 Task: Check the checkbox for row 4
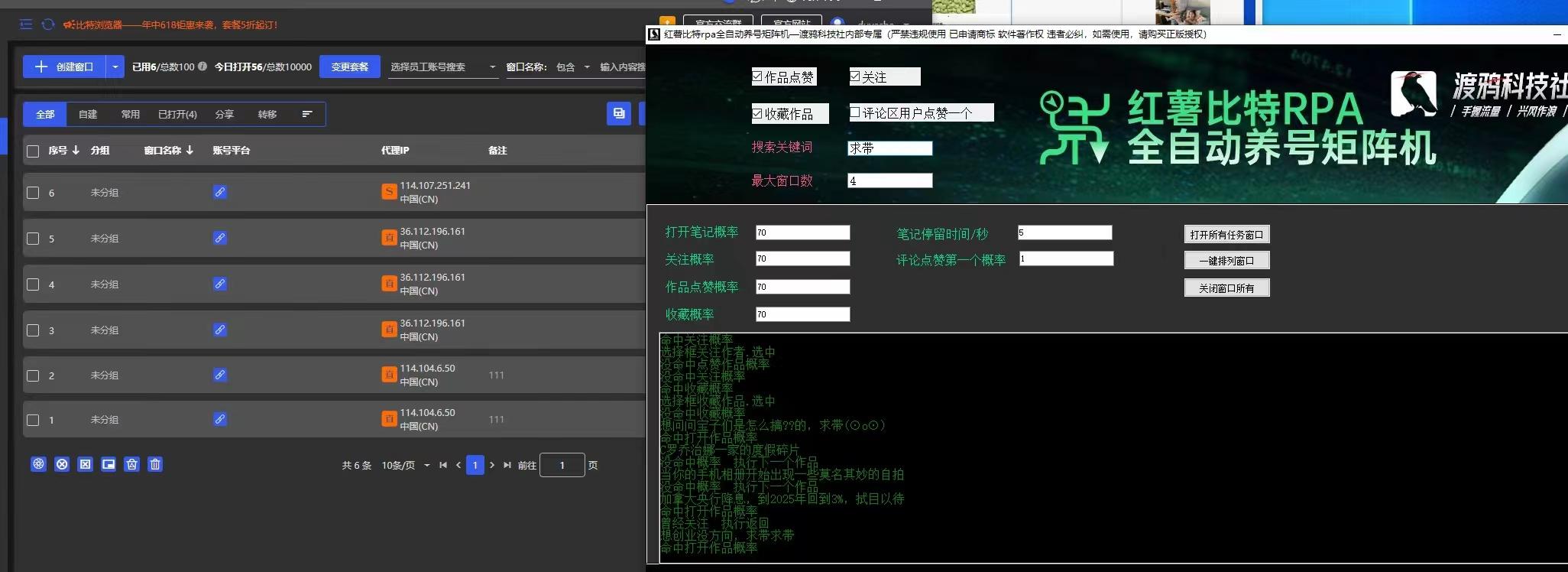(33, 284)
